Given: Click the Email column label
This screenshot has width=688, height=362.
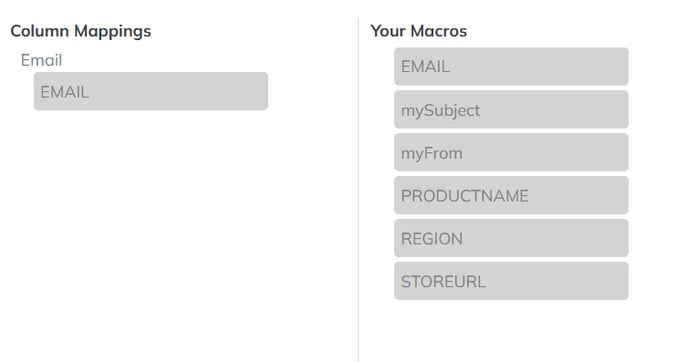Looking at the screenshot, I should (41, 60).
